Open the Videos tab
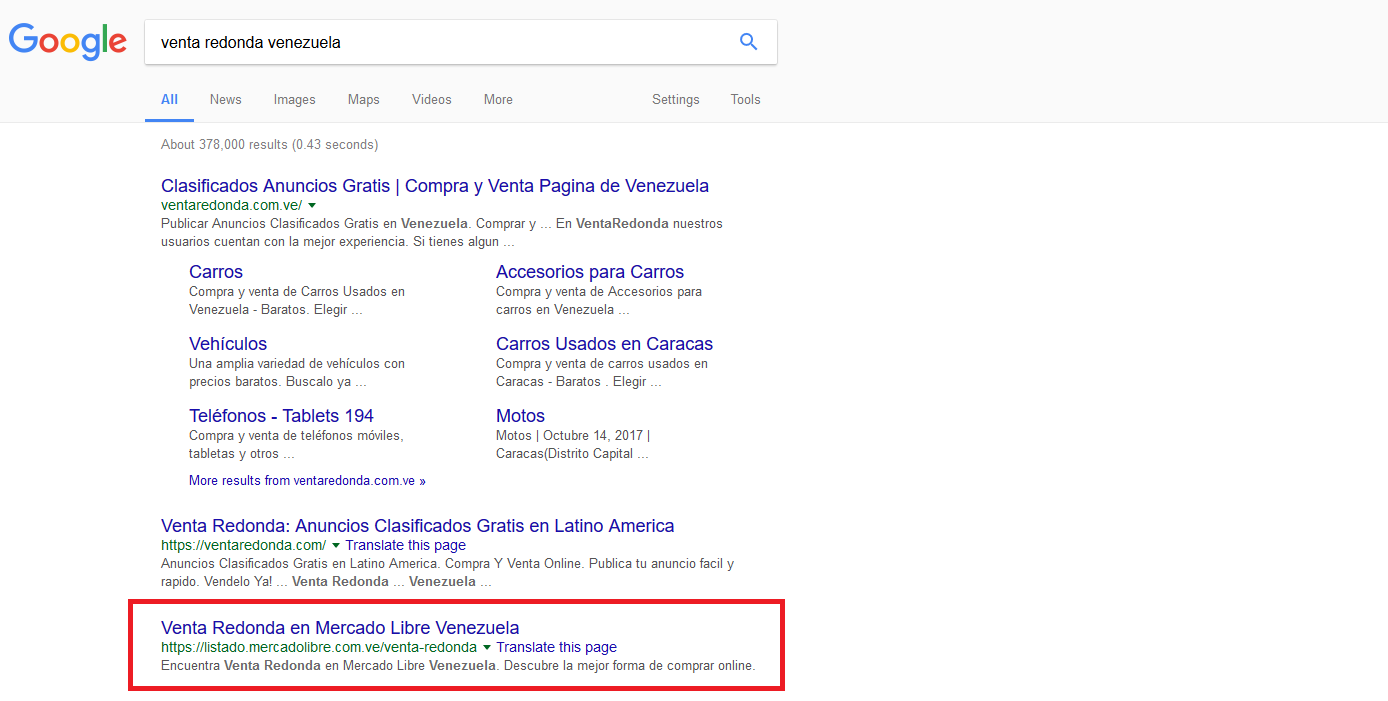This screenshot has width=1388, height=701. coord(432,100)
